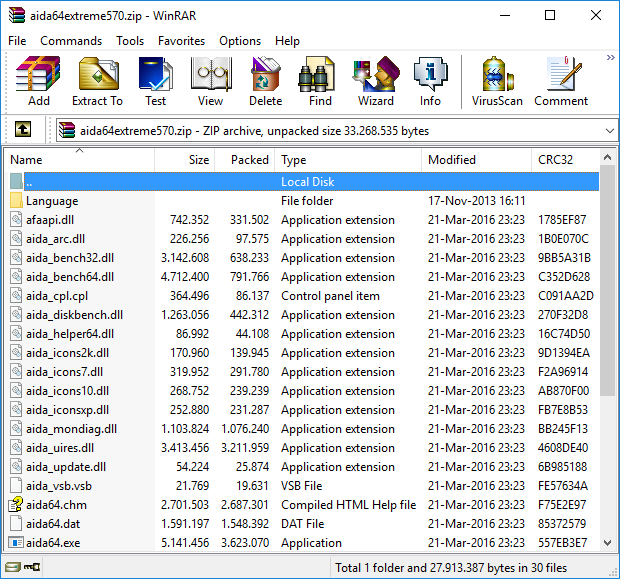Screen dimensions: 620x579
Task: Select the aida_update.dll file name
Action: click(x=66, y=467)
